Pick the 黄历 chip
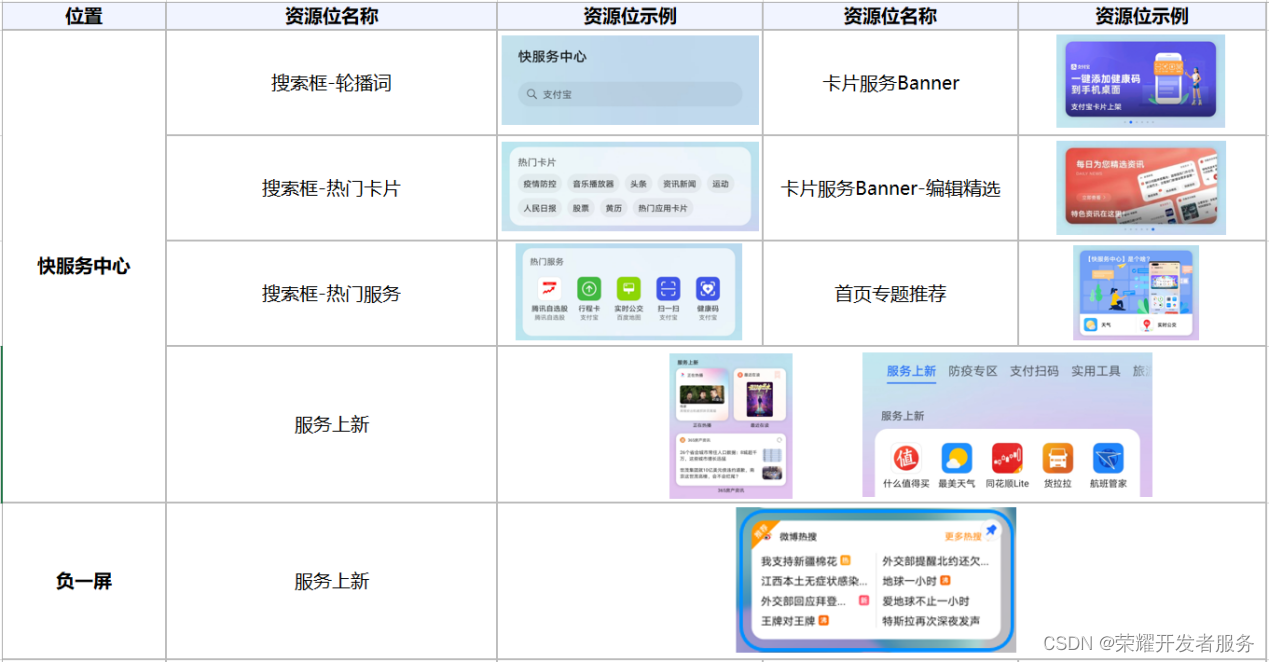The width and height of the screenshot is (1269, 662). (x=613, y=208)
